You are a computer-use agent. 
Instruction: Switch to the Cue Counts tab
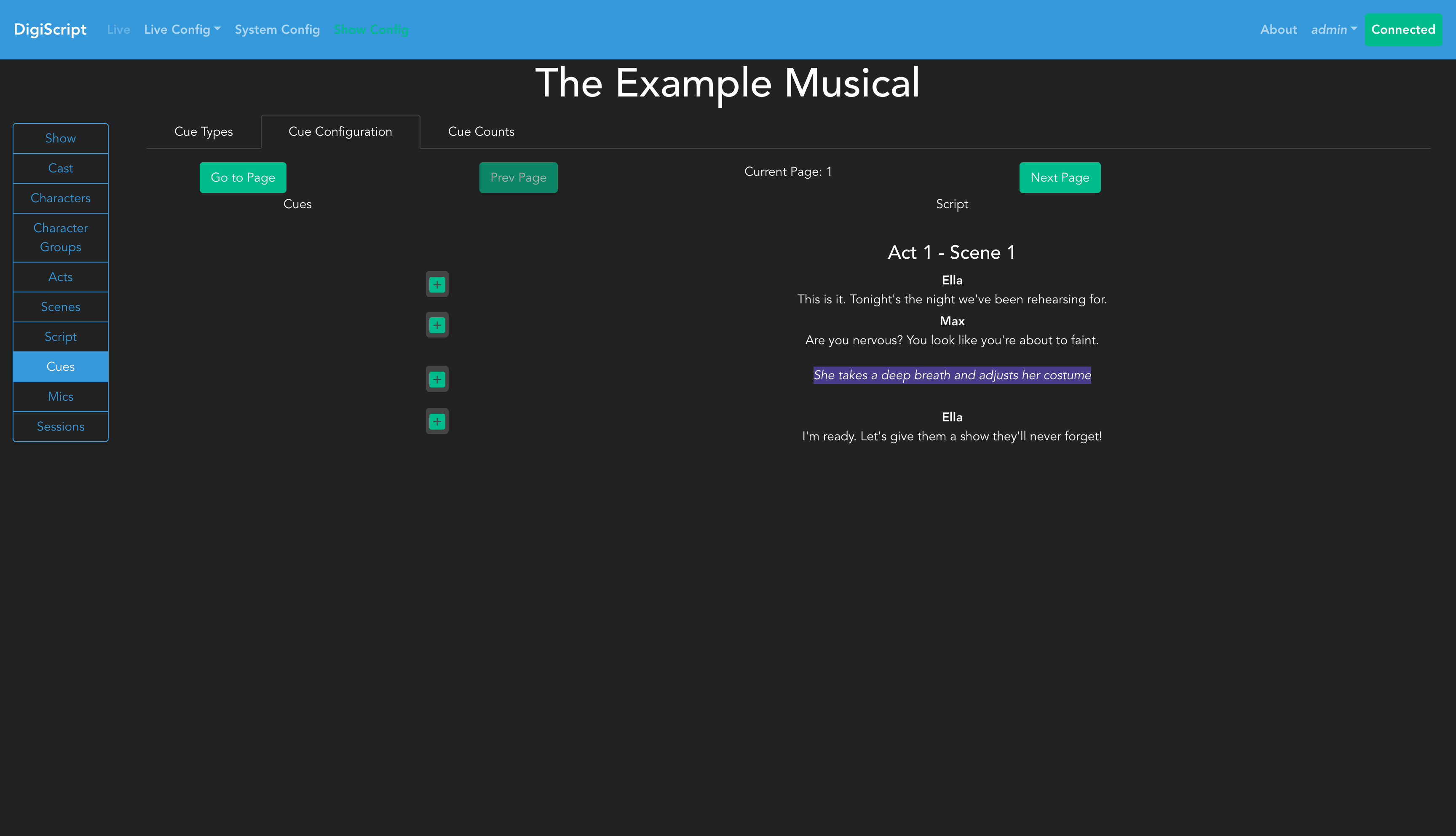tap(480, 131)
